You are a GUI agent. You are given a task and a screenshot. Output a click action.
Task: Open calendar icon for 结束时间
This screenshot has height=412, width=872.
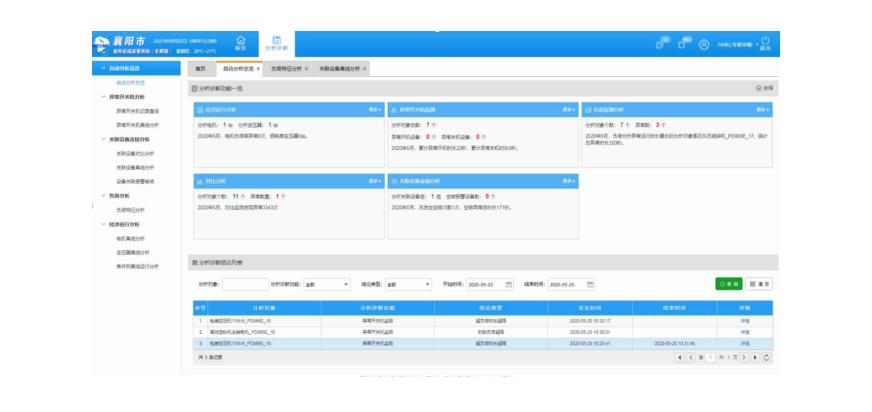590,284
